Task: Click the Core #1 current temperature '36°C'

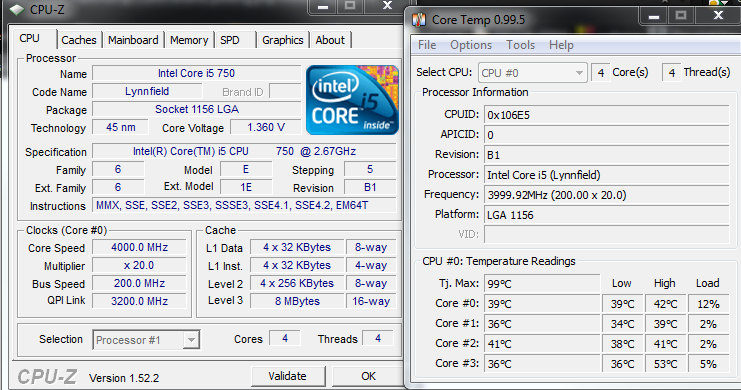Action: [x=542, y=324]
